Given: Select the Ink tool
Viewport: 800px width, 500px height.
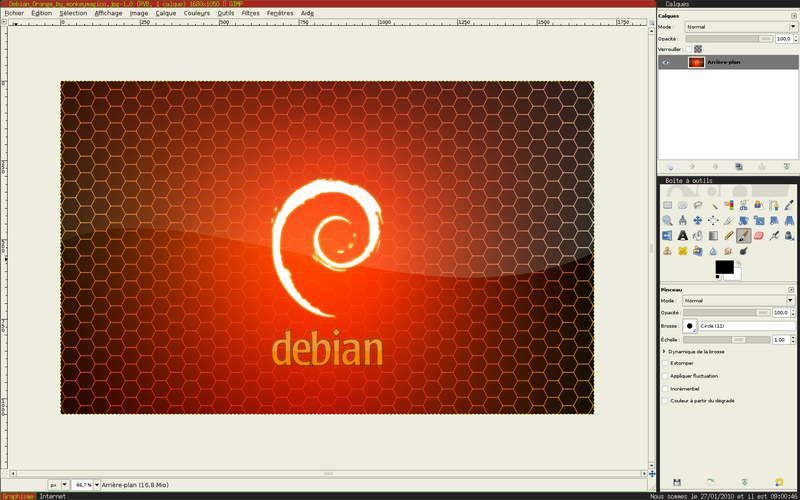Looking at the screenshot, I should (789, 236).
